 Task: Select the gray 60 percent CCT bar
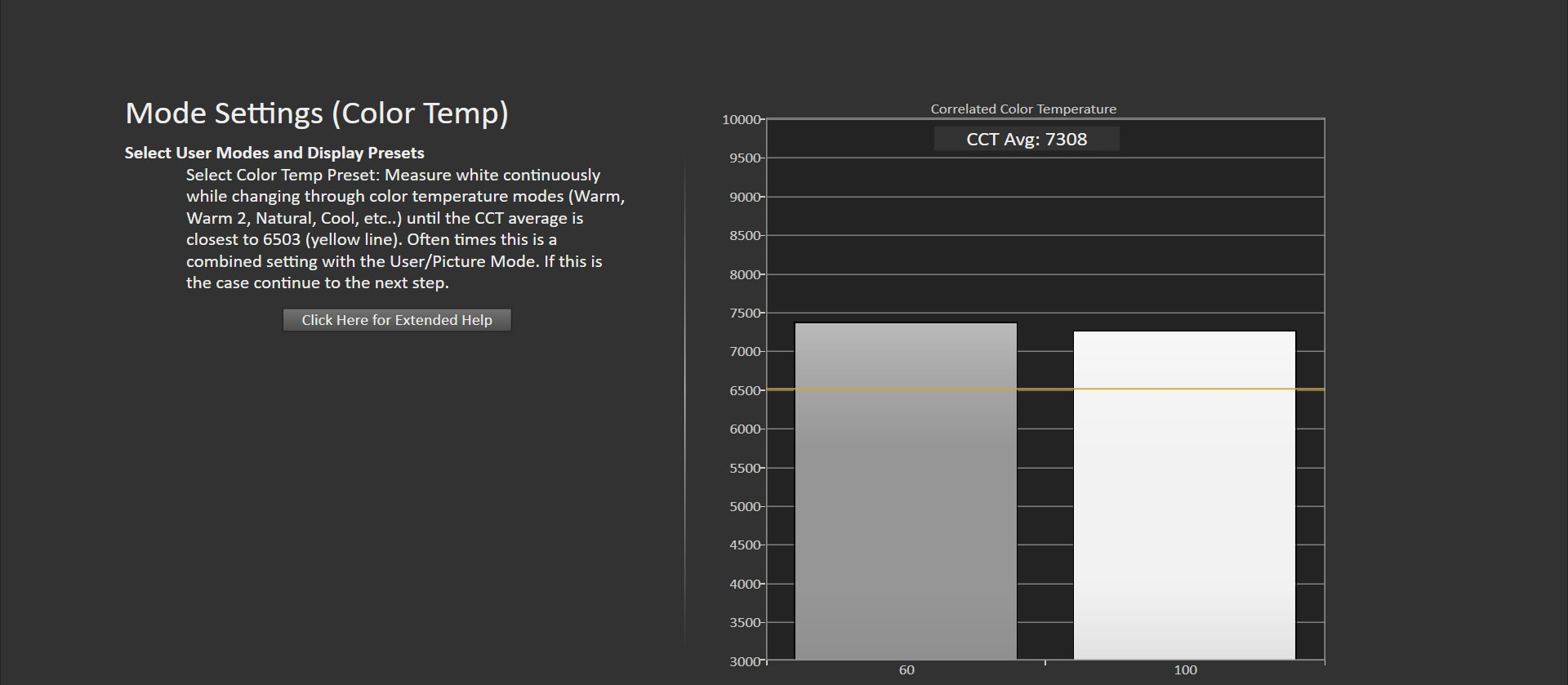point(906,490)
